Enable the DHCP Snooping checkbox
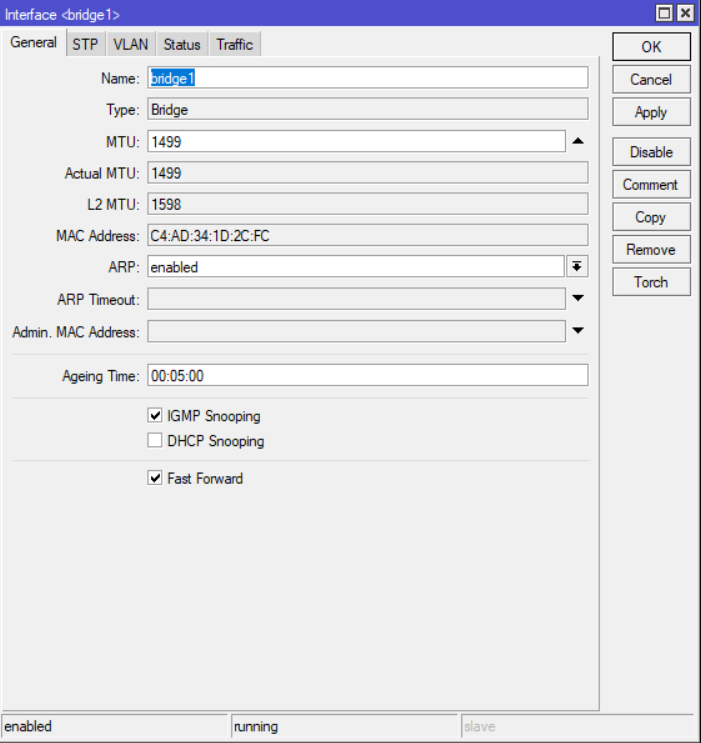The width and height of the screenshot is (701, 743). point(155,440)
